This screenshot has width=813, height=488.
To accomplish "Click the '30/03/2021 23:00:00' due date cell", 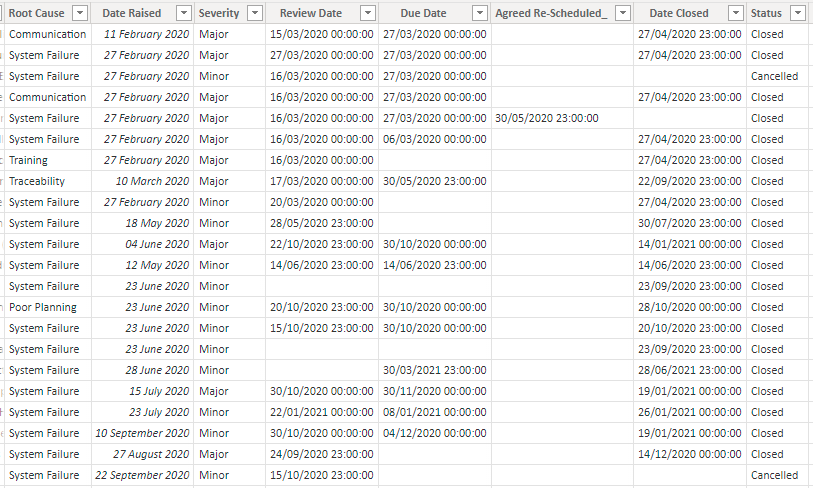I will [x=434, y=370].
